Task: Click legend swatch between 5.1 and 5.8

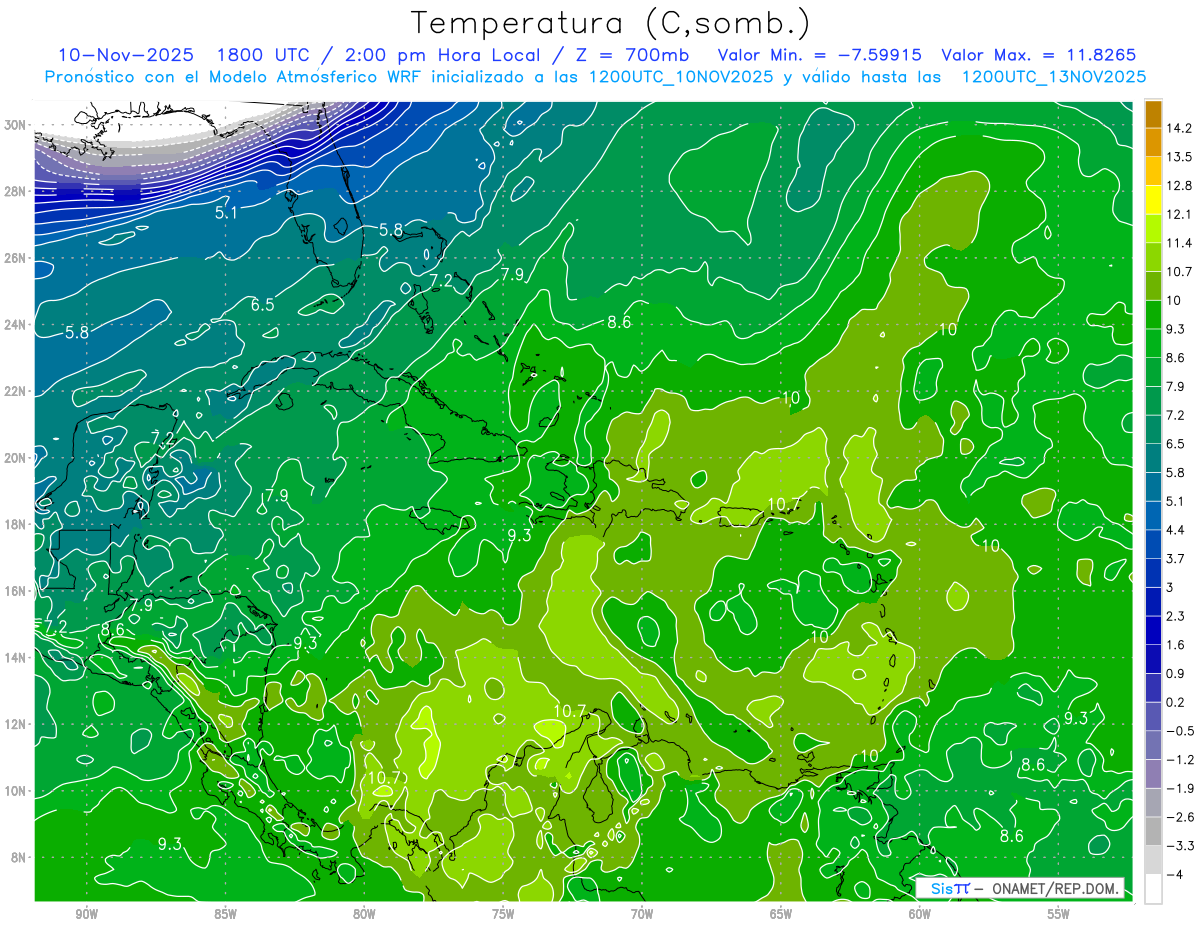Action: tap(1153, 487)
